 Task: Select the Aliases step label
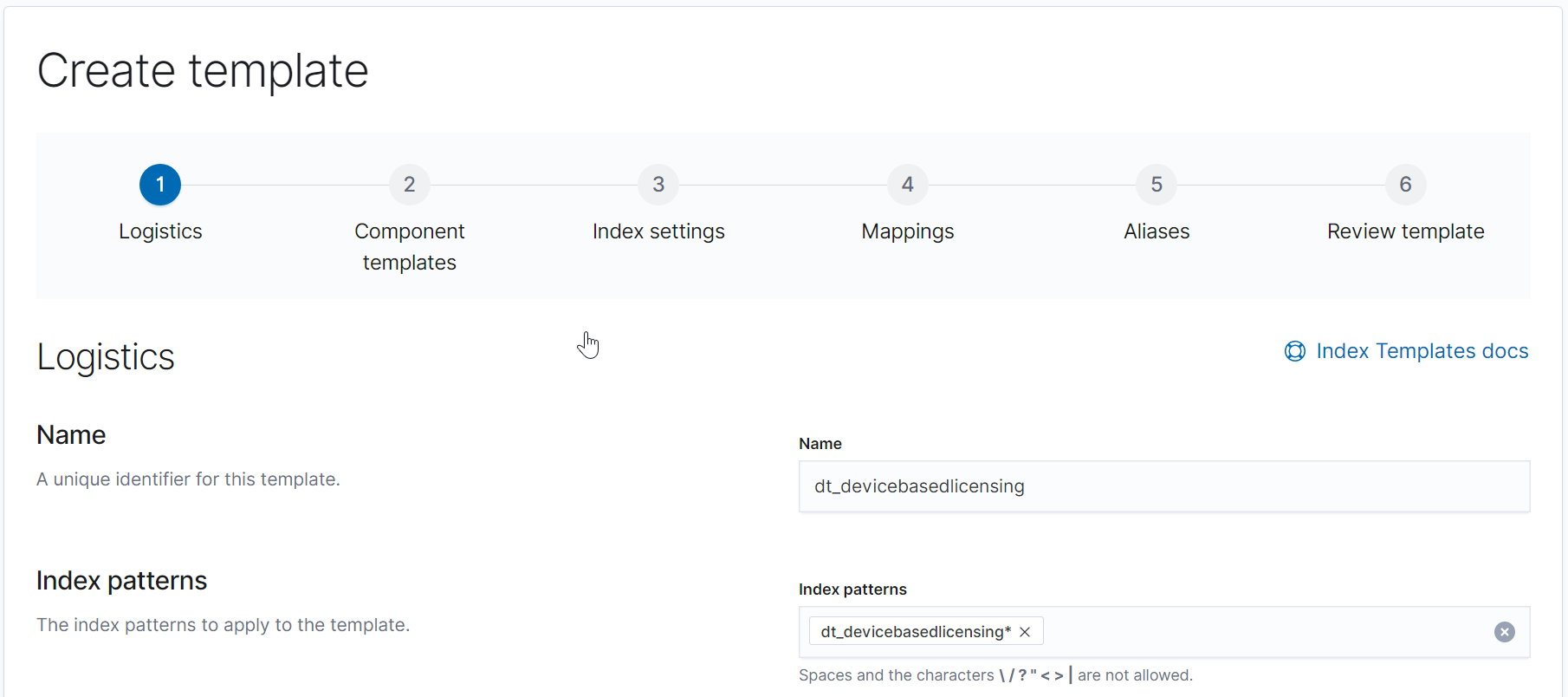(1157, 231)
